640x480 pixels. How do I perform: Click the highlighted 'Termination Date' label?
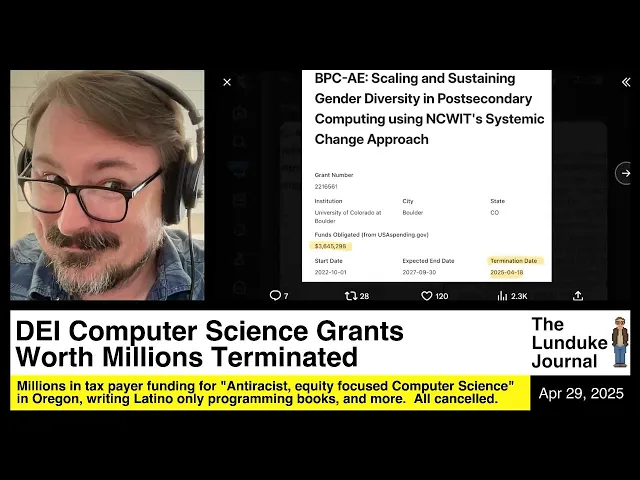click(x=514, y=261)
